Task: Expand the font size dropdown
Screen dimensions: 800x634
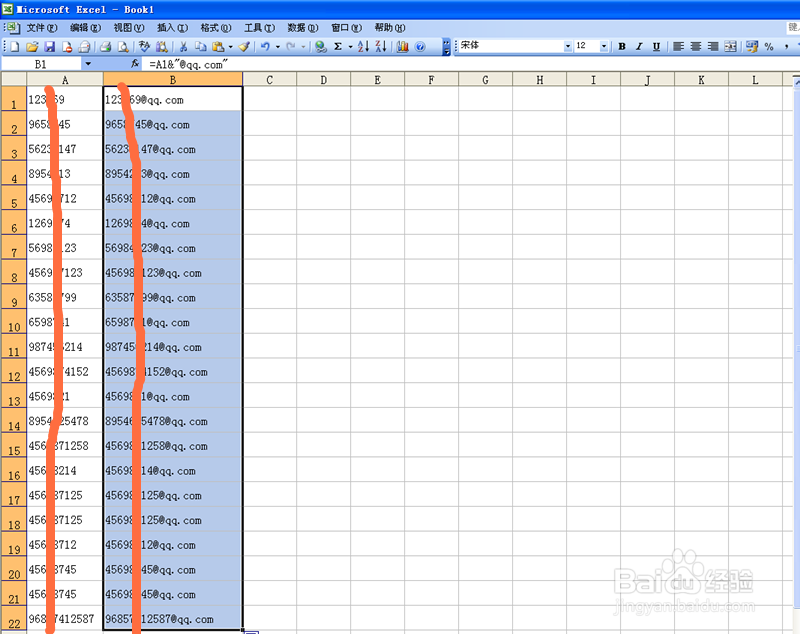Action: coord(604,46)
